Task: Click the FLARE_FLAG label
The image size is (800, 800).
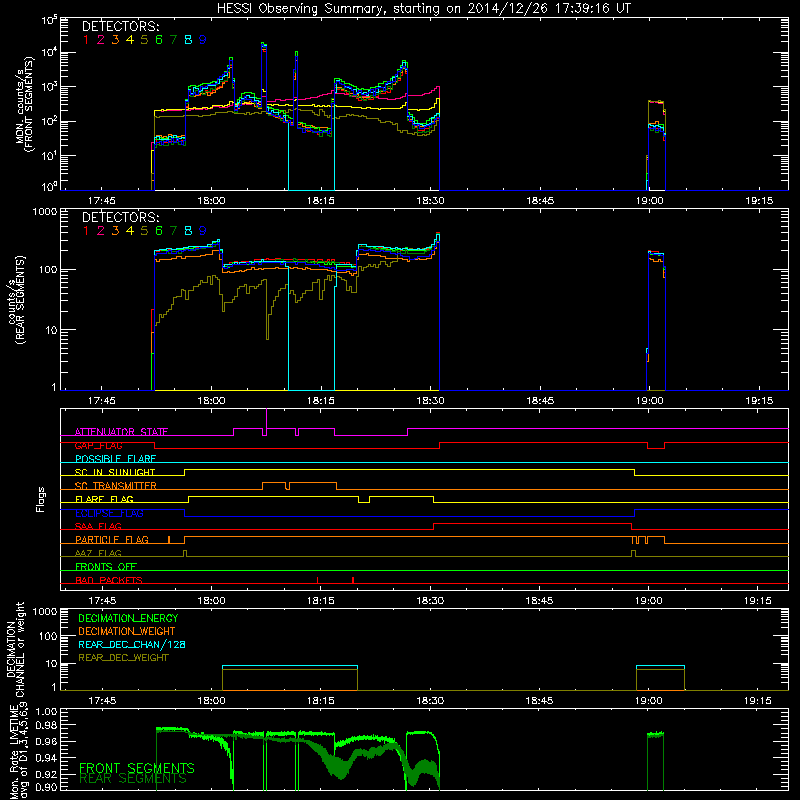Action: tap(104, 499)
